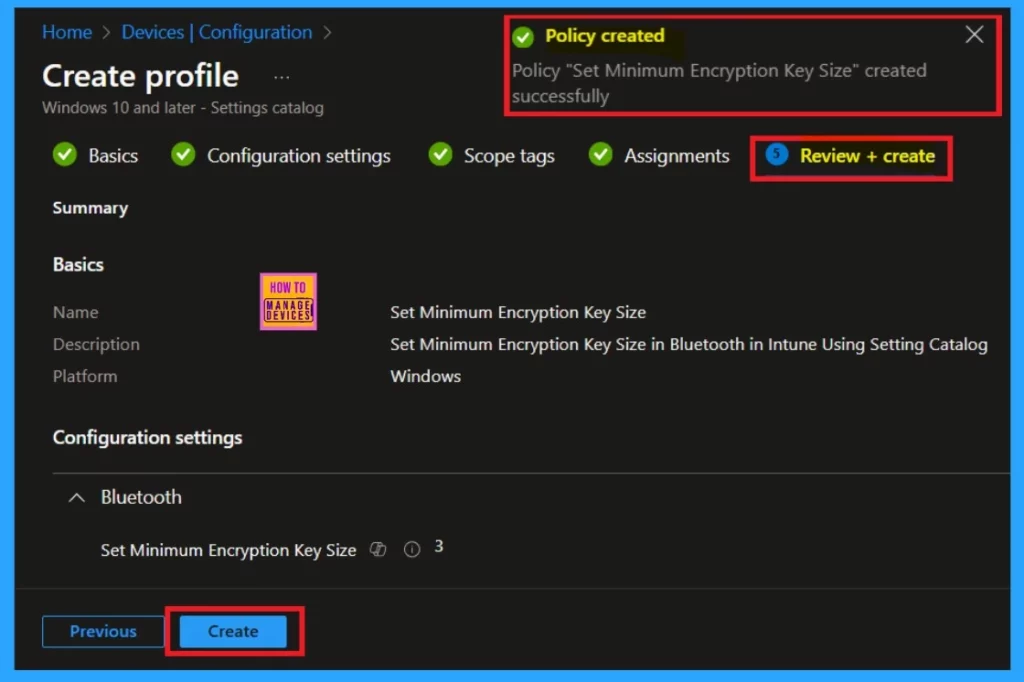Click the Assignments checkmark icon

point(600,155)
